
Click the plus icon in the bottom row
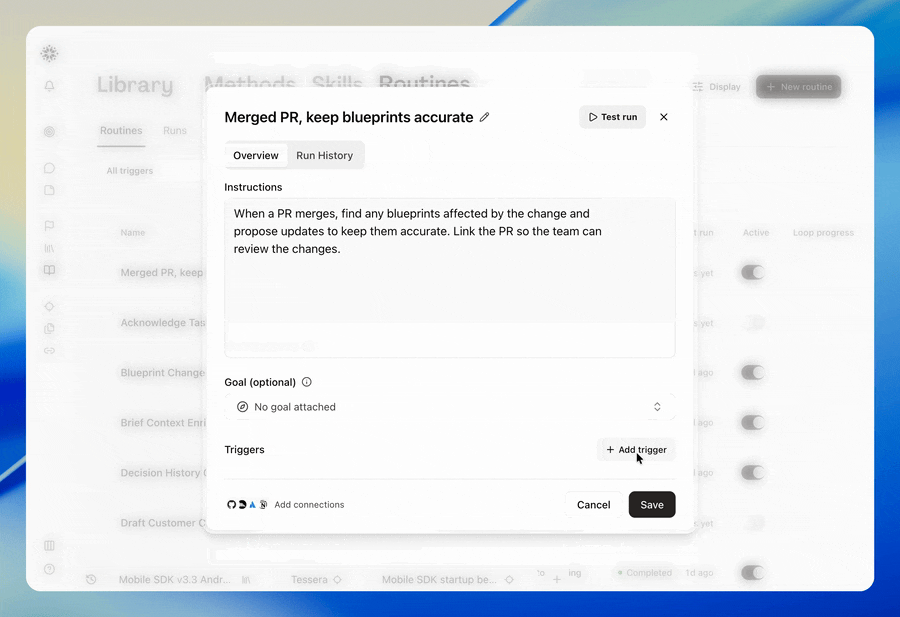(557, 580)
